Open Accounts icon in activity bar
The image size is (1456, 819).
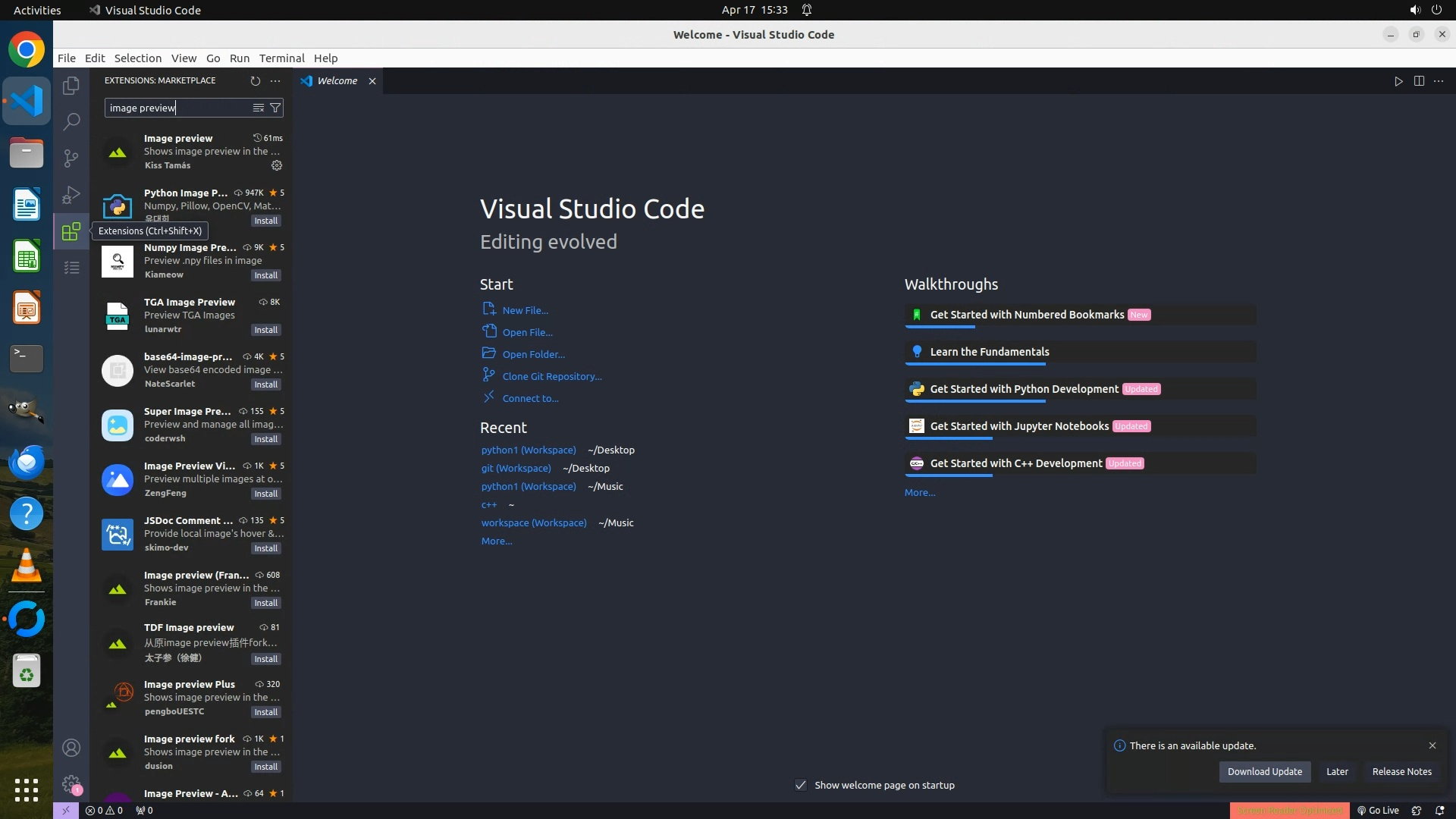[x=71, y=748]
